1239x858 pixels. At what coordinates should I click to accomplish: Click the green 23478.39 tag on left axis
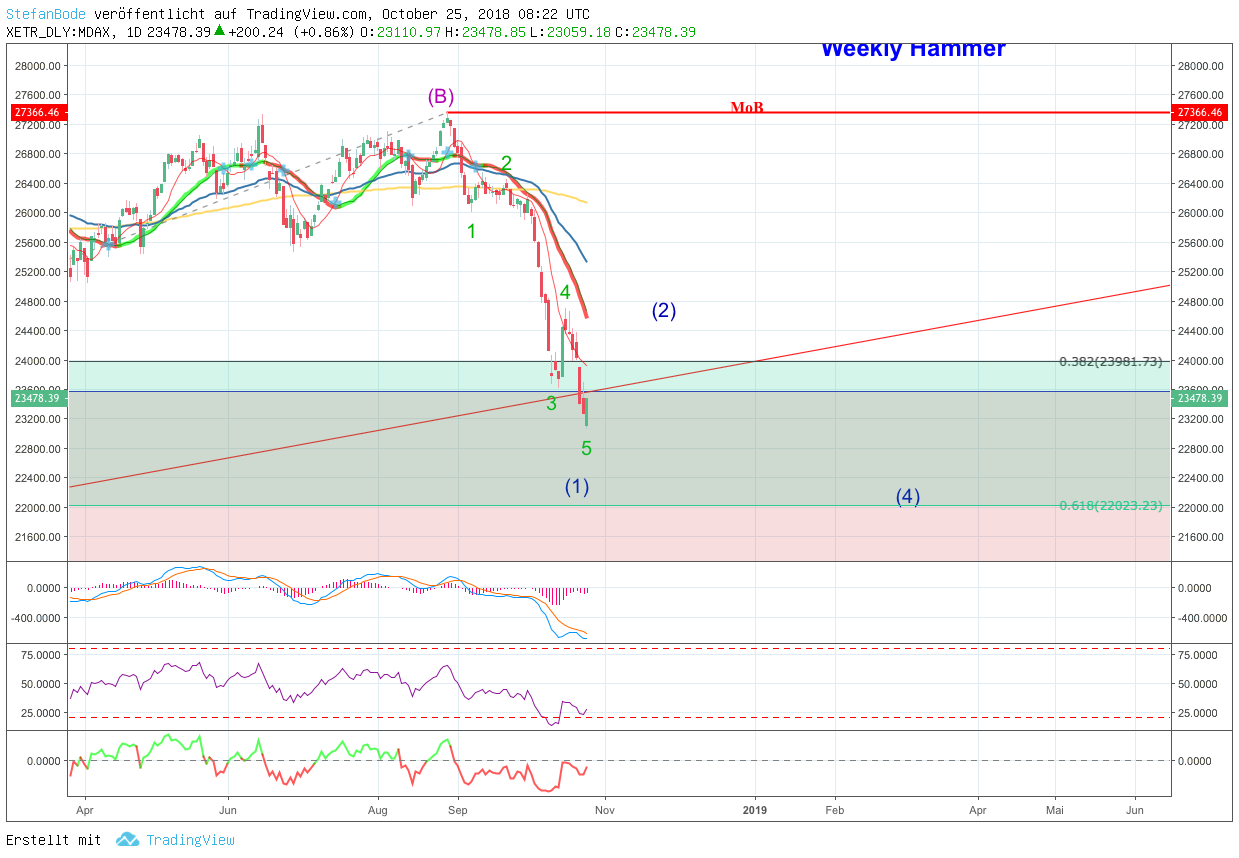[40, 398]
